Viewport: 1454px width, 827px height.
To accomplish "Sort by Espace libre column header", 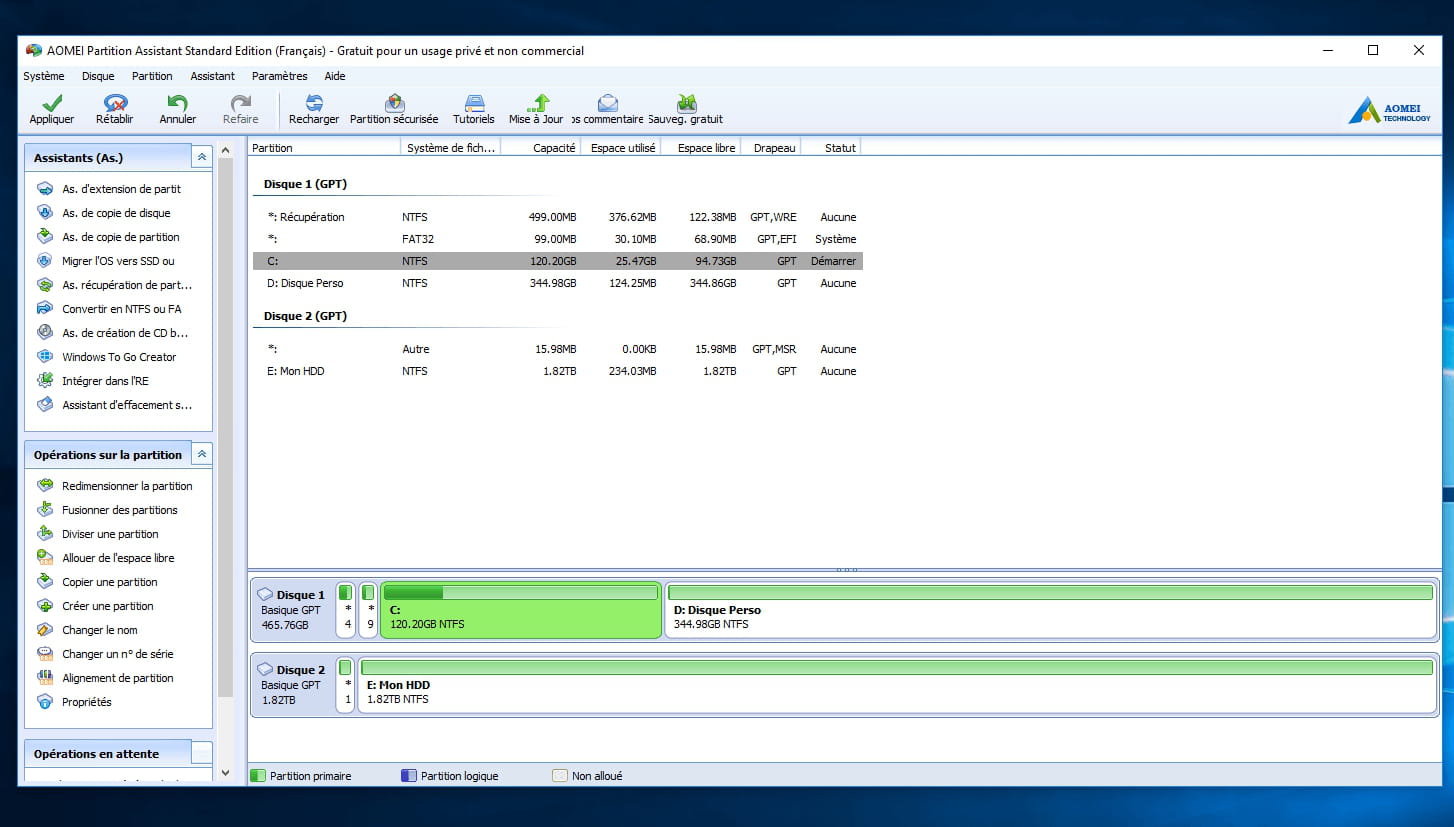I will click(x=701, y=148).
